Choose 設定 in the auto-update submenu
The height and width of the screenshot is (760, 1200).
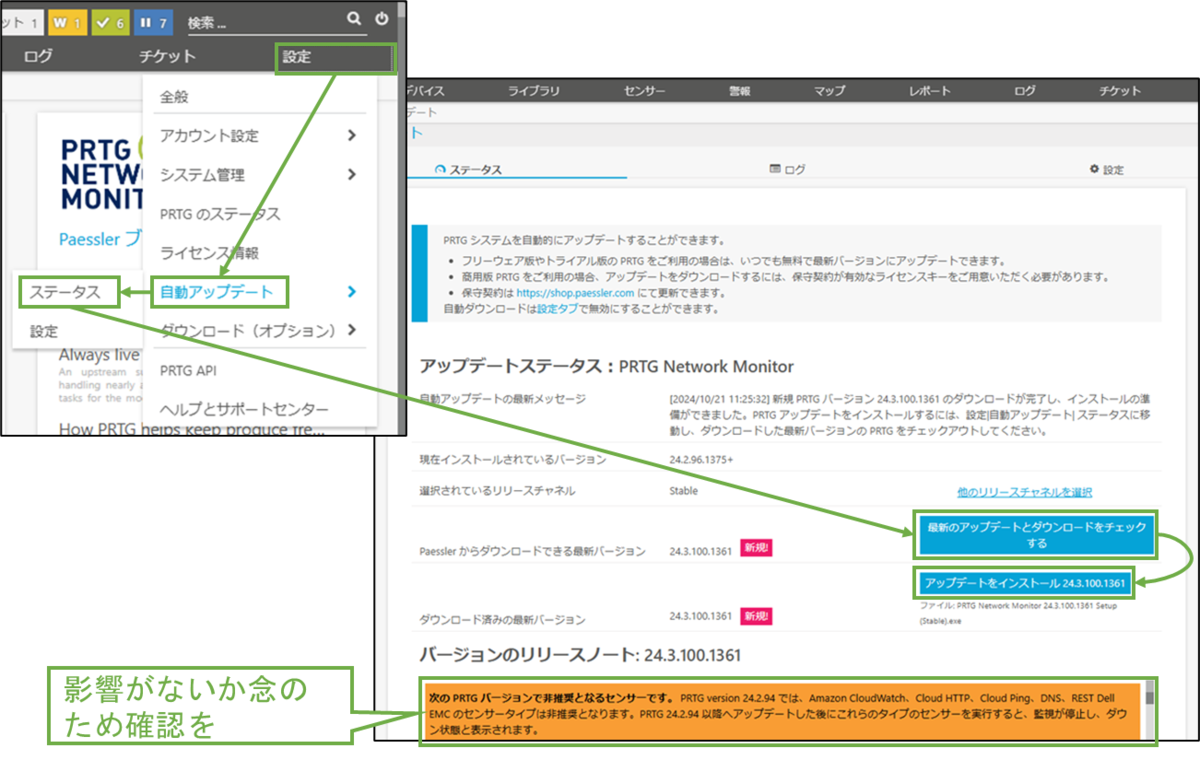pos(43,332)
